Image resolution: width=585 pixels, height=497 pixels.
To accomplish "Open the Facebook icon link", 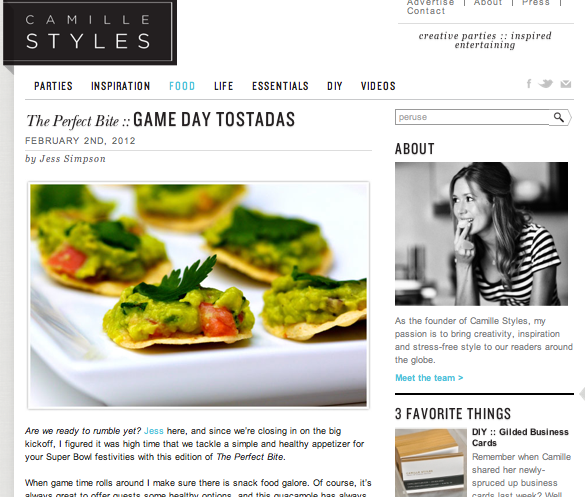I will point(529,84).
